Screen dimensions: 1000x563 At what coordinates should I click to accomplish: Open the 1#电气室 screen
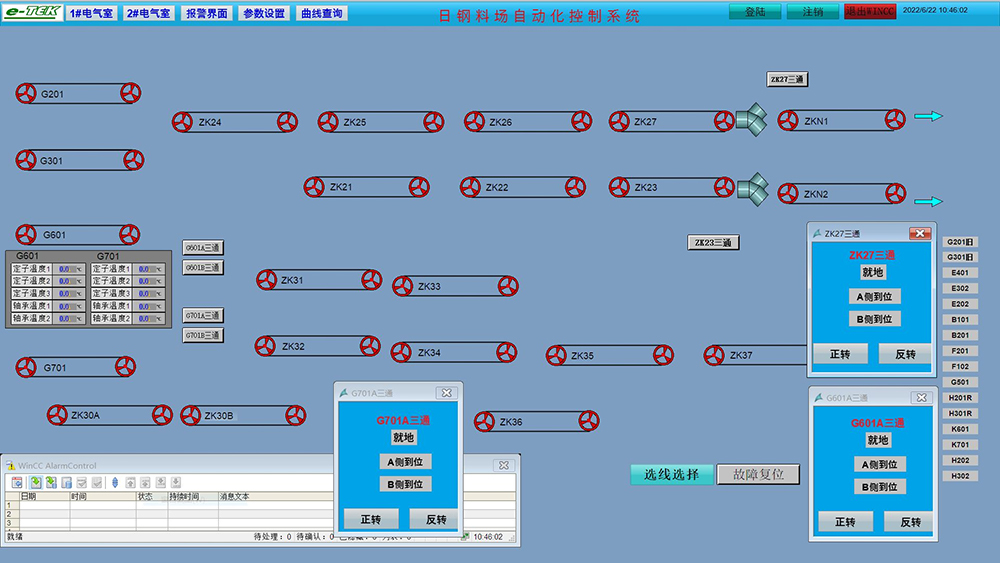(x=91, y=13)
